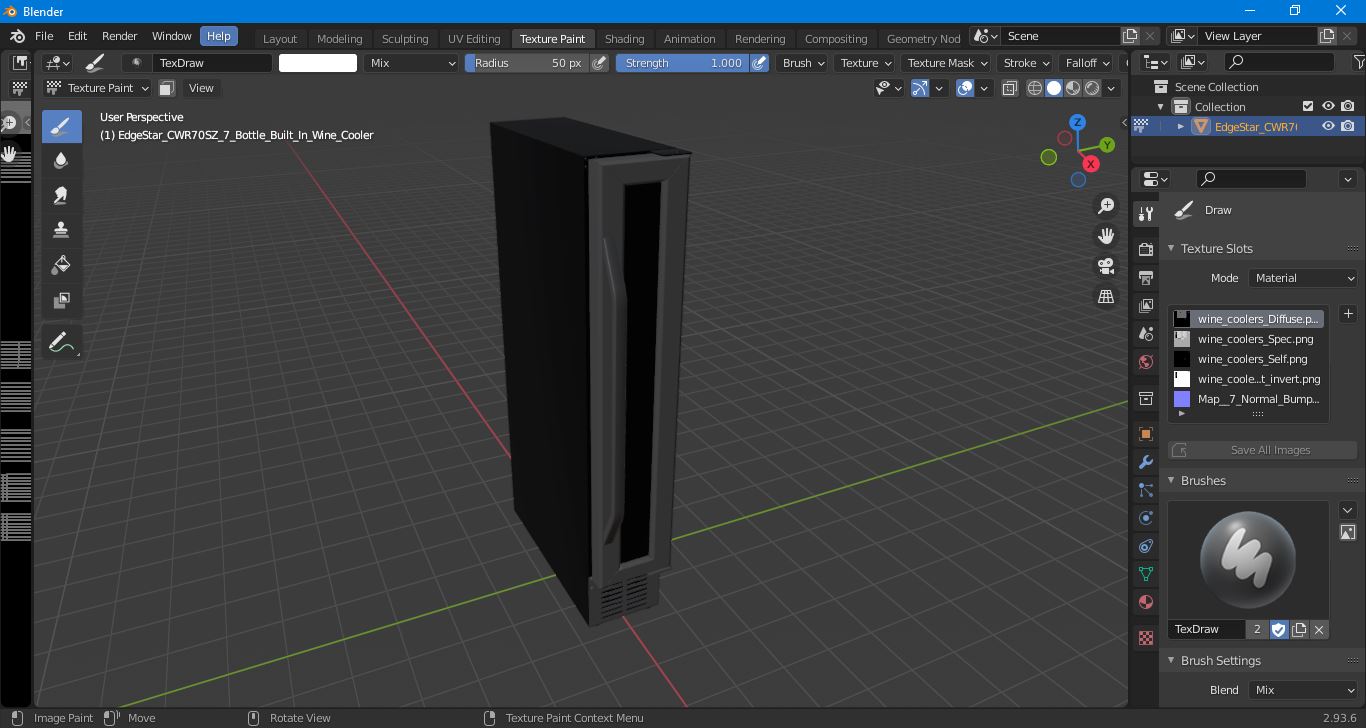Open the Render menu
The image size is (1366, 728).
coord(119,36)
